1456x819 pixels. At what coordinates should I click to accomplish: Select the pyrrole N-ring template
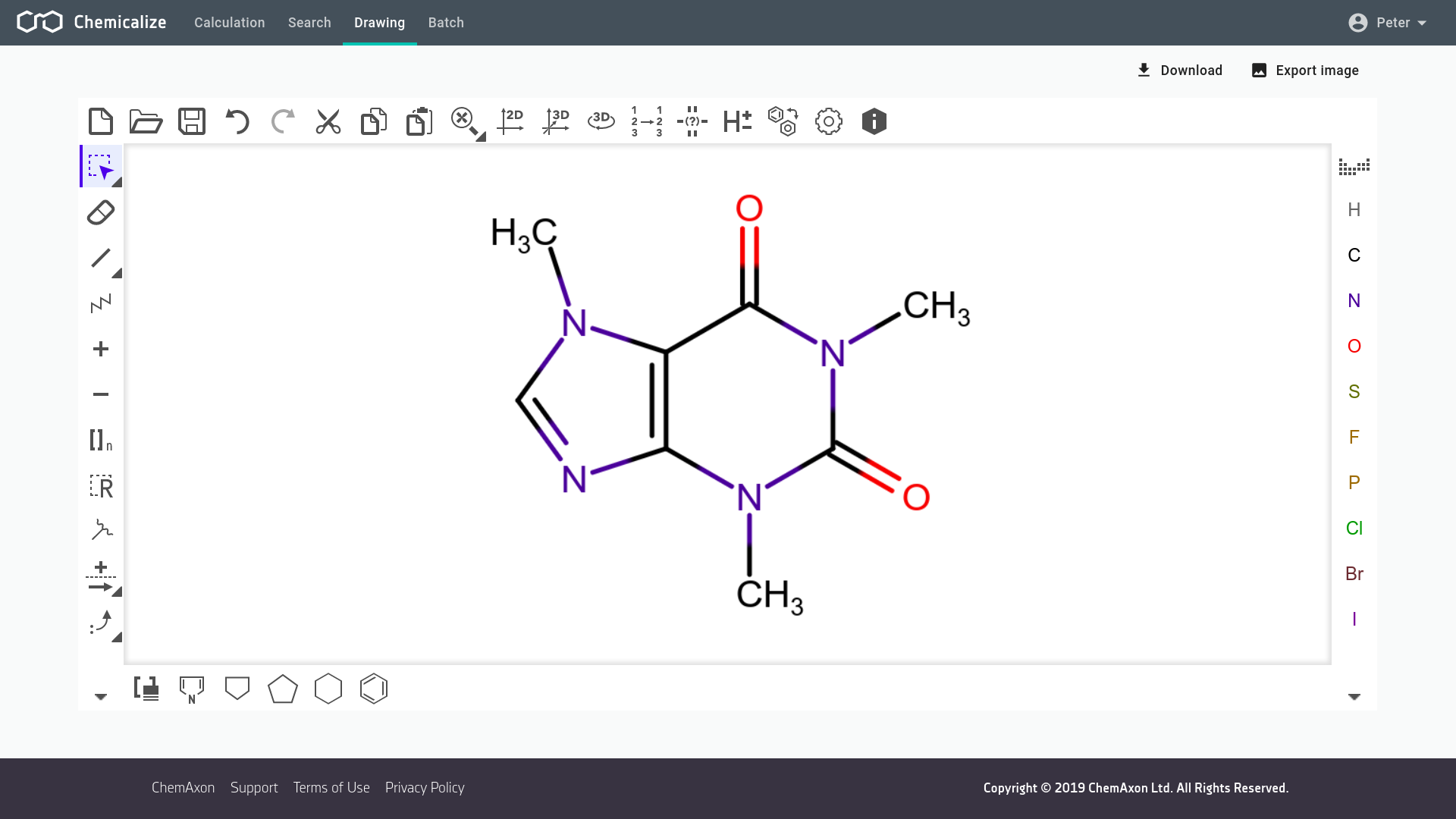(192, 689)
